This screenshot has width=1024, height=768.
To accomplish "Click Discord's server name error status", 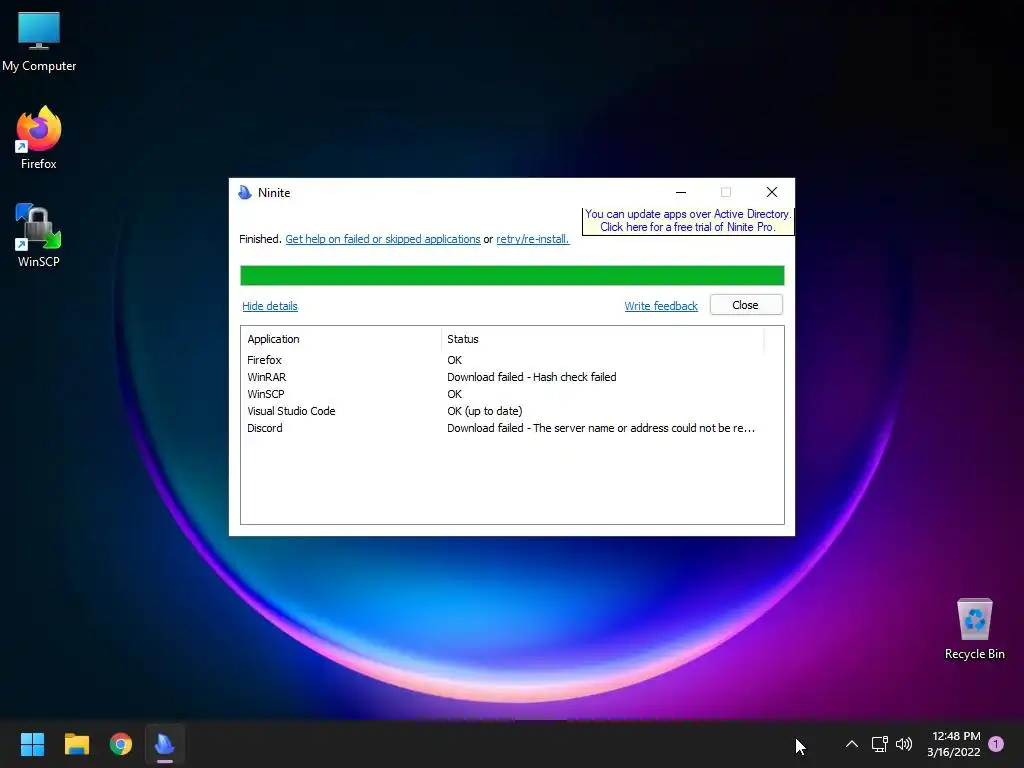I will [x=601, y=428].
